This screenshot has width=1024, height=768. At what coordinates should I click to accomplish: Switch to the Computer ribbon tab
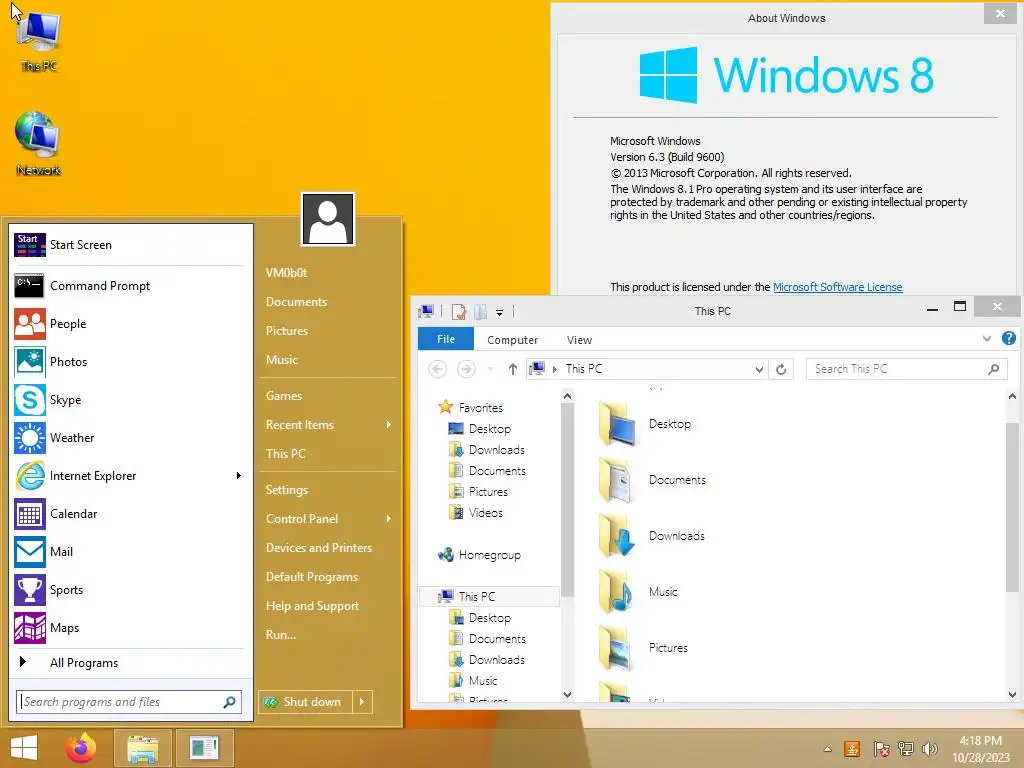tap(513, 340)
